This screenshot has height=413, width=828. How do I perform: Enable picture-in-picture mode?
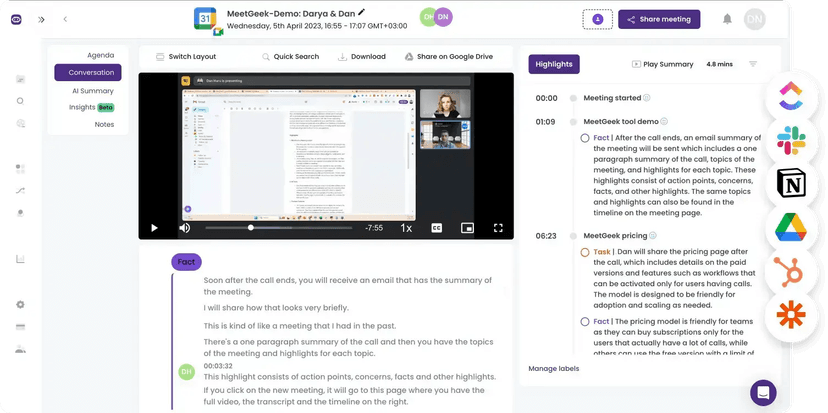(467, 228)
